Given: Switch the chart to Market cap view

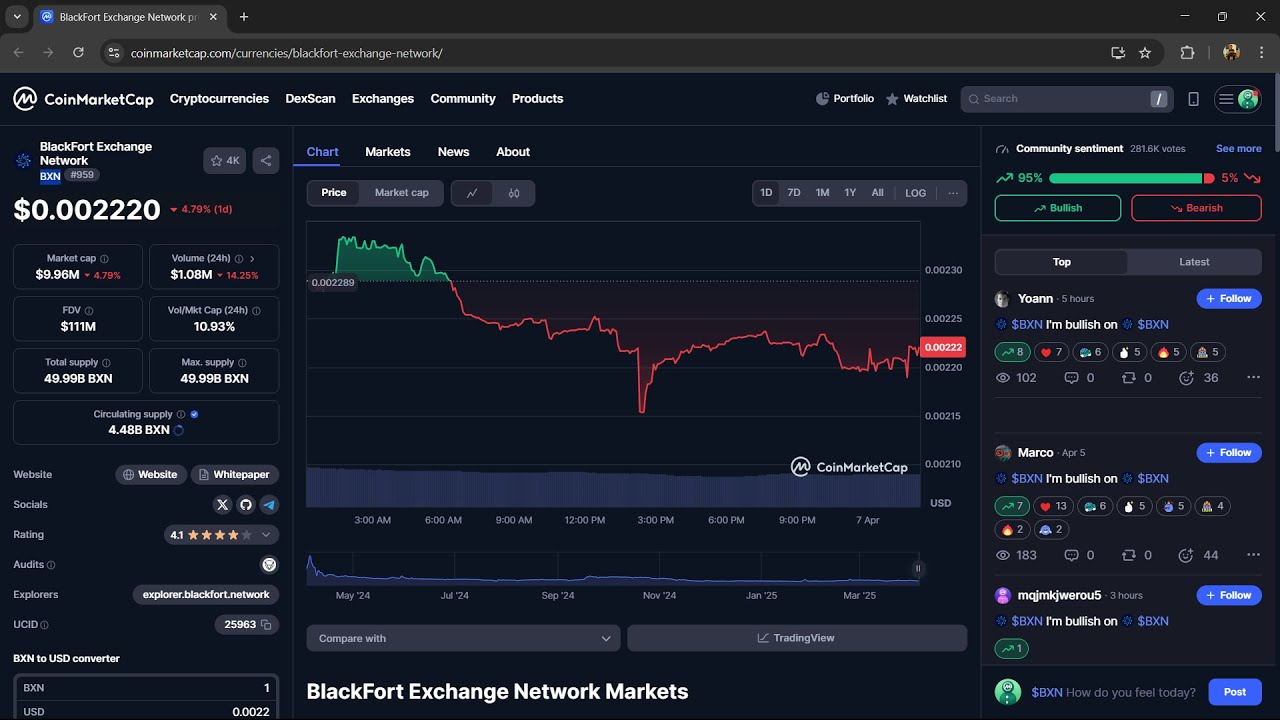Looking at the screenshot, I should (402, 193).
